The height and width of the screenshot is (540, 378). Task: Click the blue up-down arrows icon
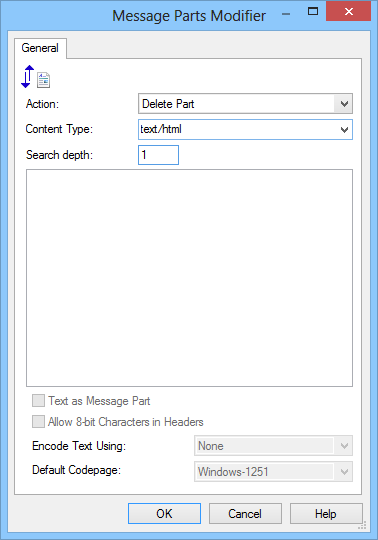click(28, 76)
